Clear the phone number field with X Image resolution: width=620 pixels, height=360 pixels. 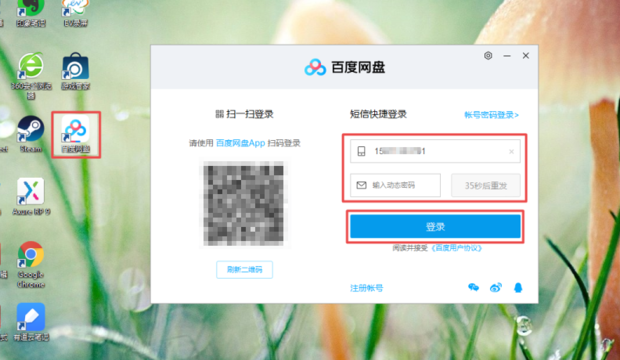[511, 152]
